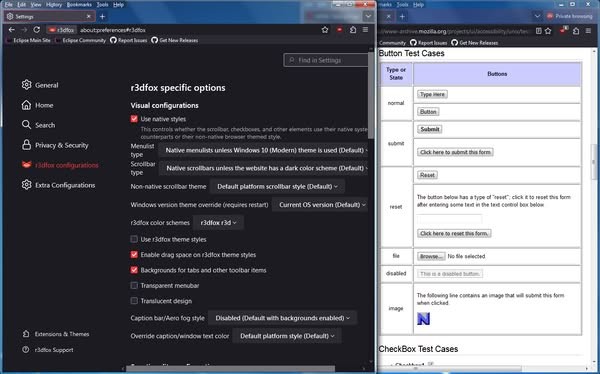Image resolution: width=600 pixels, height=374 pixels.
Task: Open a new tab with plus icon
Action: tap(102, 16)
